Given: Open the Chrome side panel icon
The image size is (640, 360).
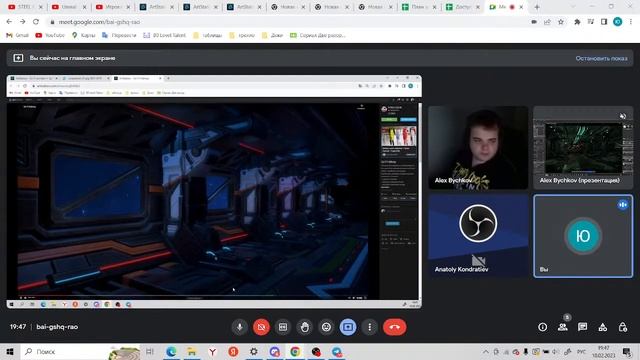Looking at the screenshot, I should [x=604, y=22].
